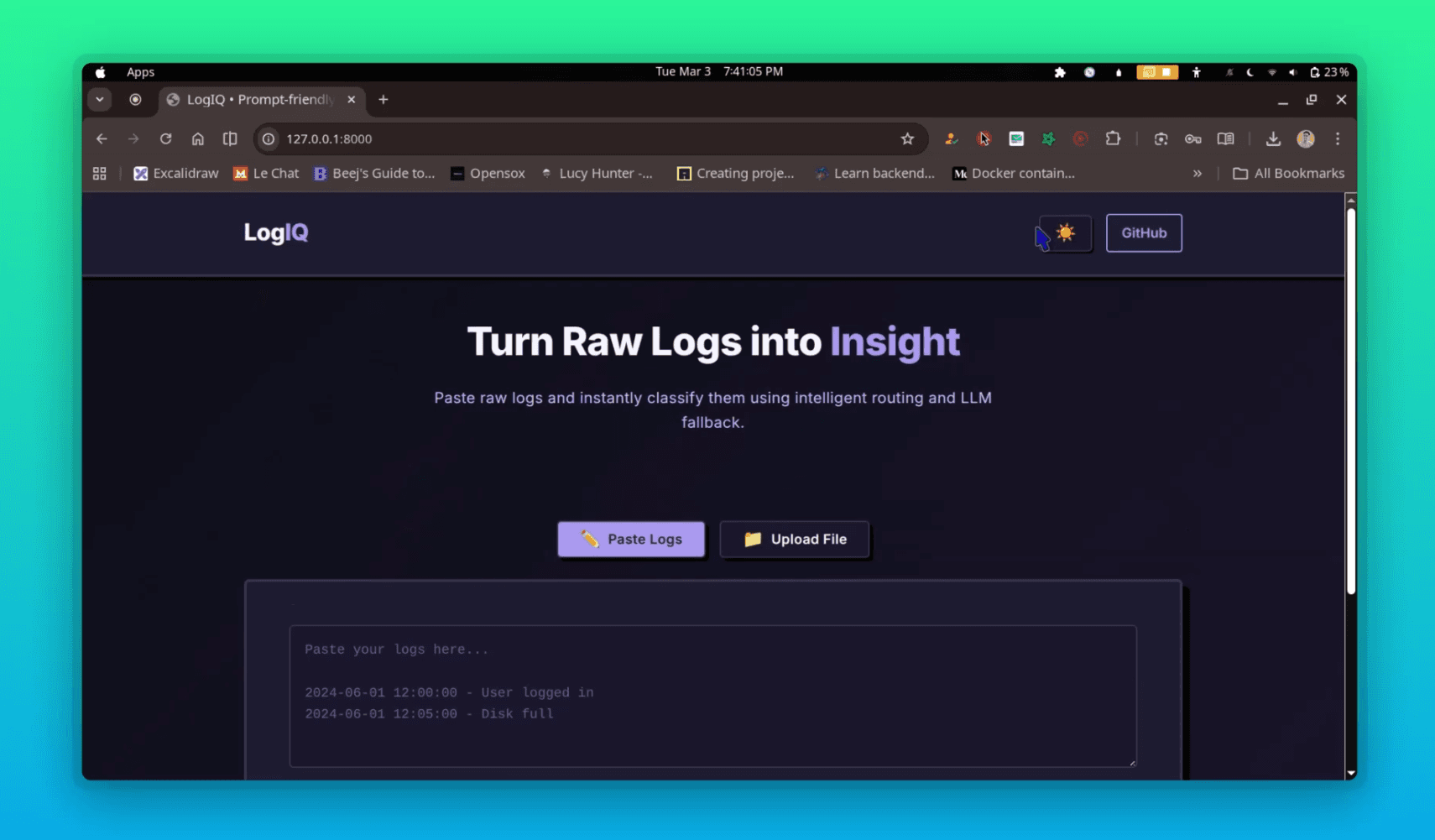Go back with the browser back arrow

(x=102, y=139)
